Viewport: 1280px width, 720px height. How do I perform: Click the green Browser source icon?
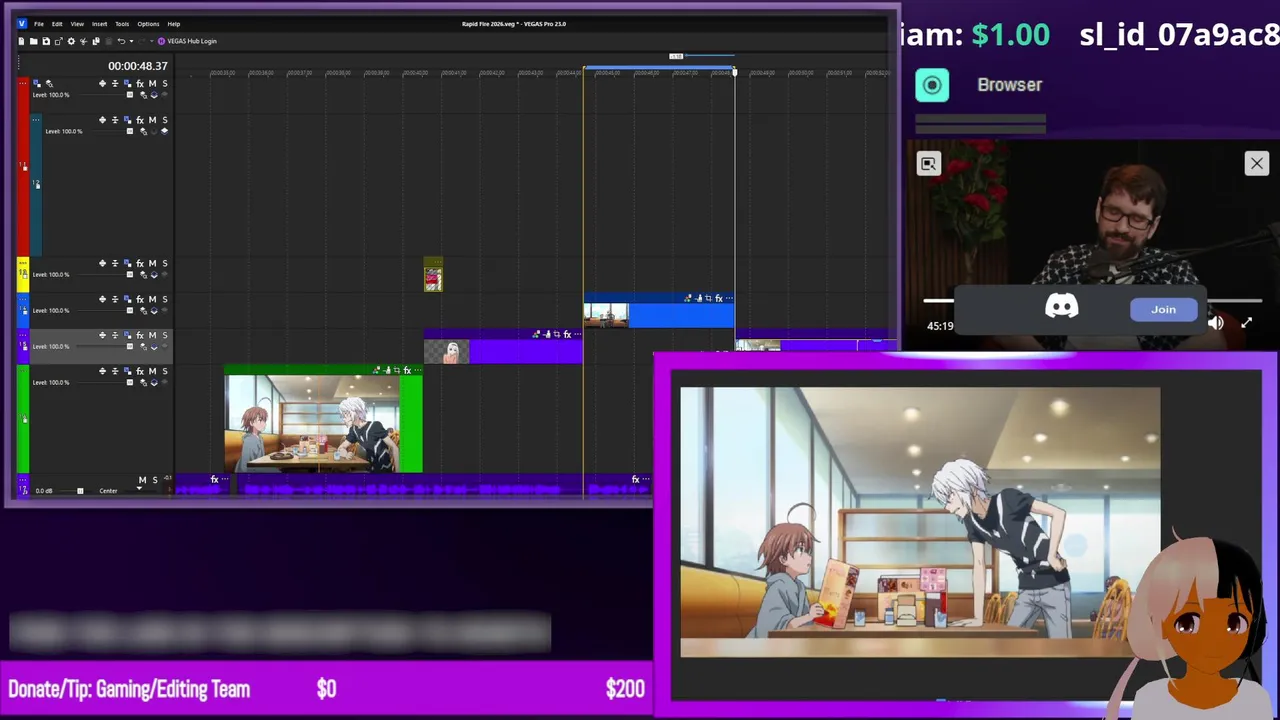(x=932, y=85)
